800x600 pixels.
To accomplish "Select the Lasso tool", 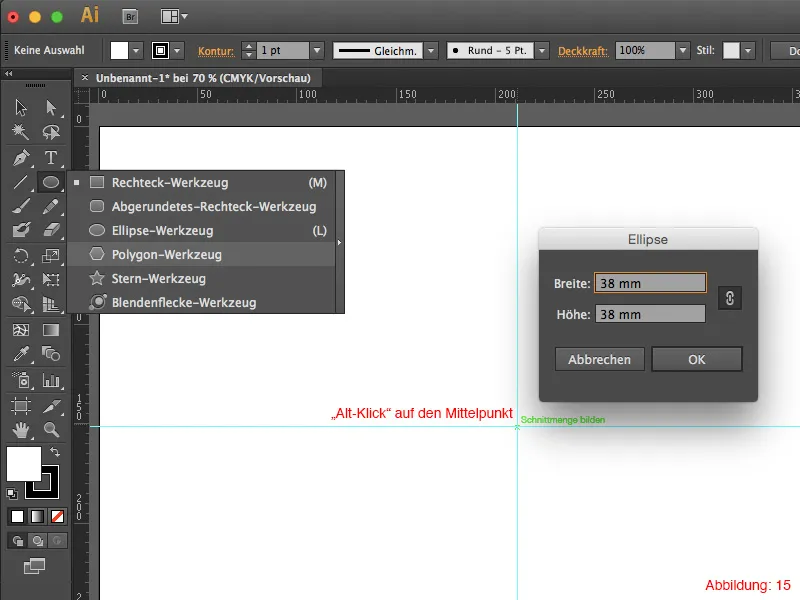I will tap(51, 132).
